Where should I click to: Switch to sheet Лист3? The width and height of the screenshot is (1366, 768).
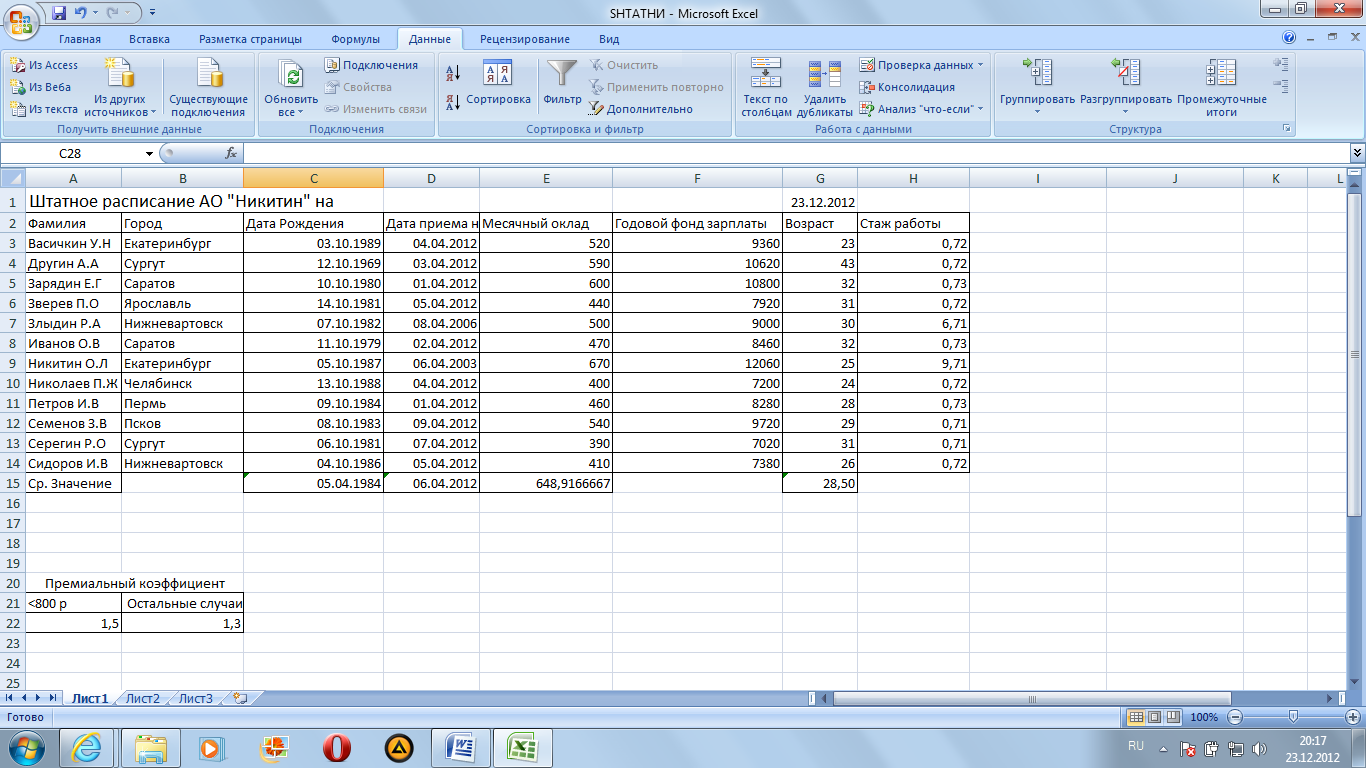click(196, 698)
